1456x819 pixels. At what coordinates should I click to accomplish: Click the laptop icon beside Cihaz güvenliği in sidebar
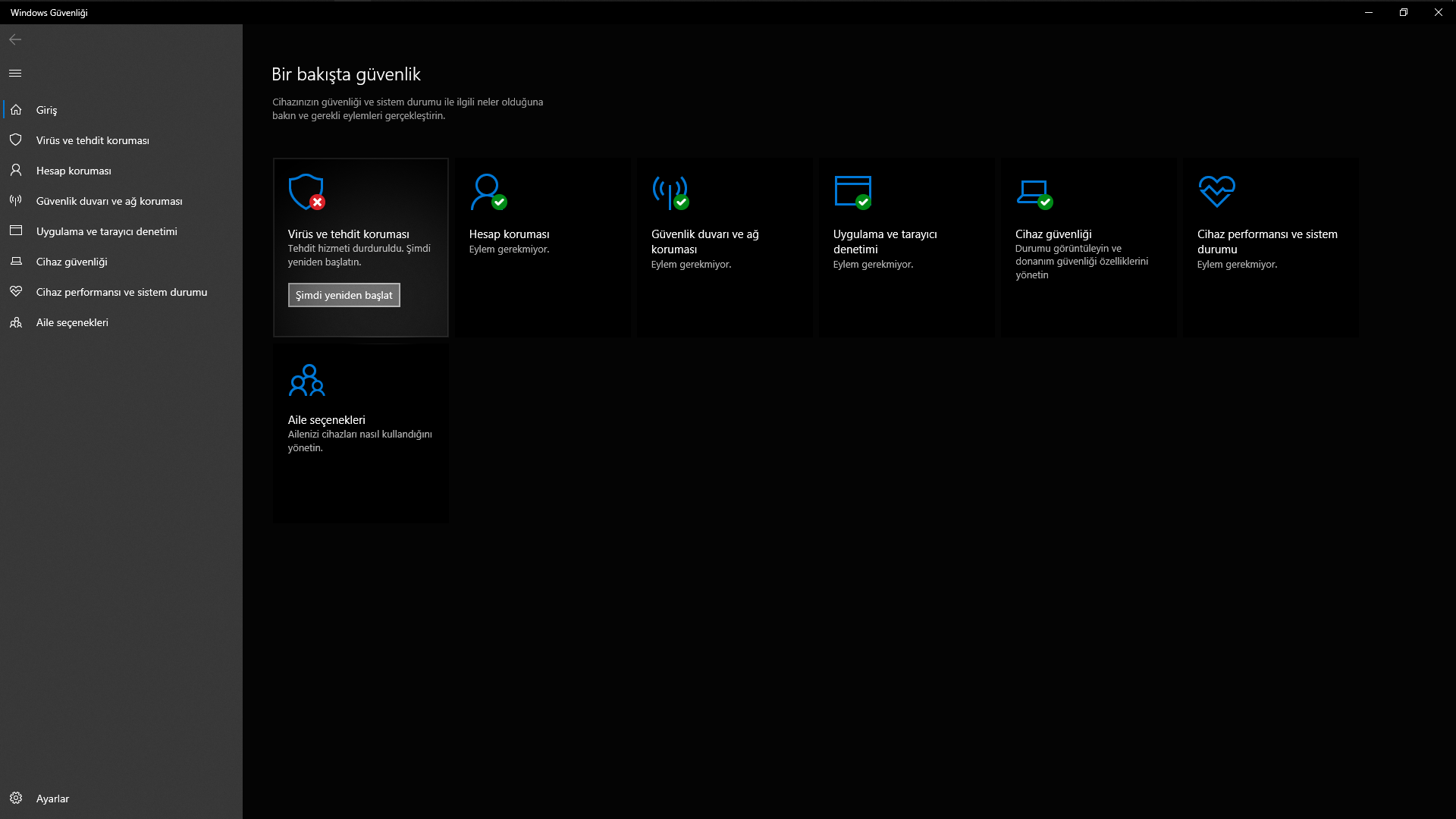(x=16, y=262)
